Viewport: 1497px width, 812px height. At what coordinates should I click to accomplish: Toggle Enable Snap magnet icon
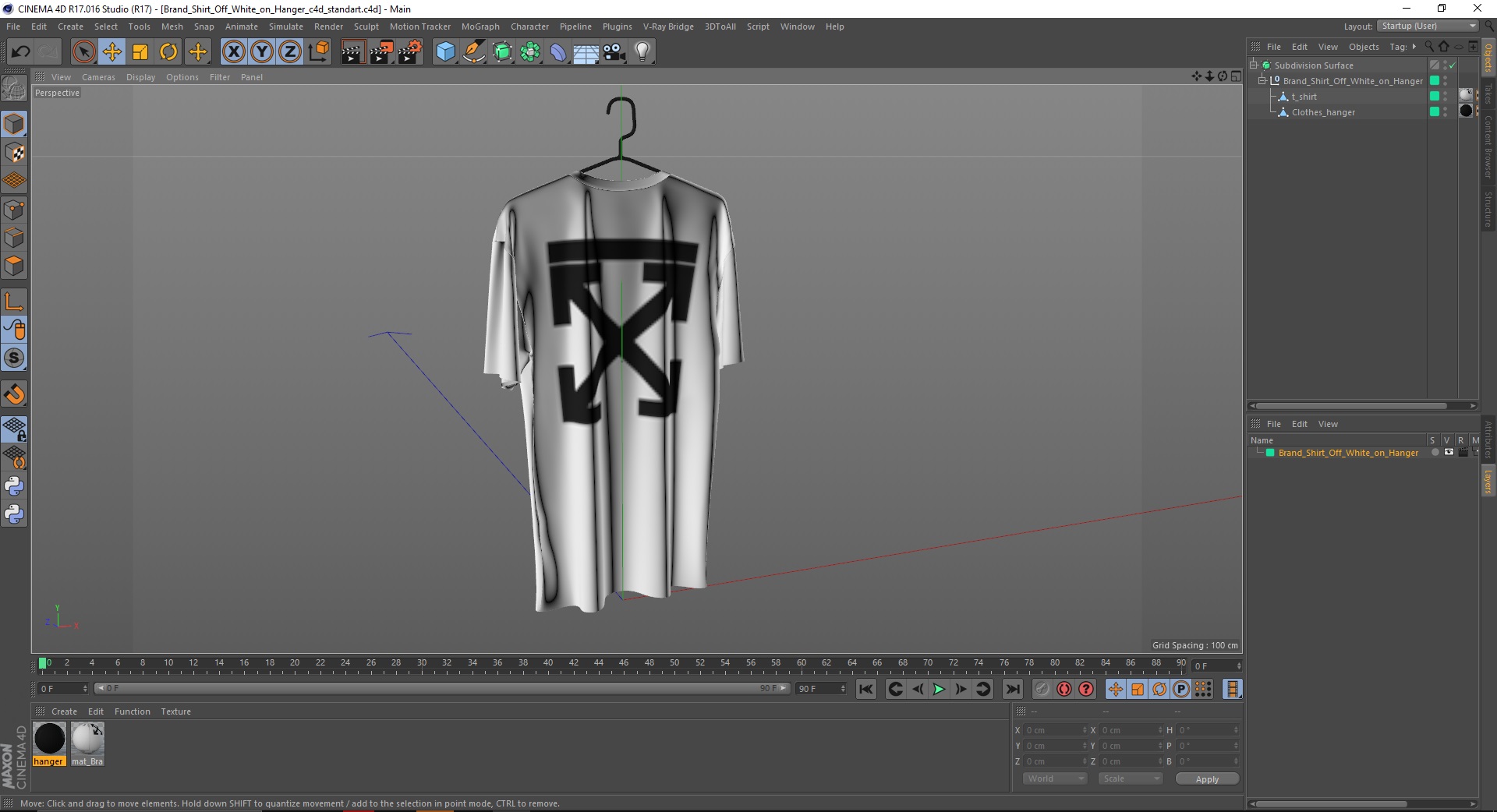[x=14, y=394]
